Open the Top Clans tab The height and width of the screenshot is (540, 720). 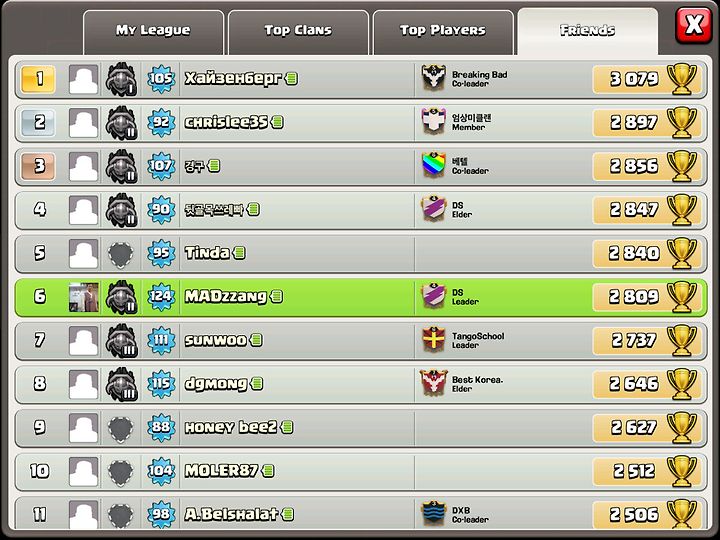[298, 32]
